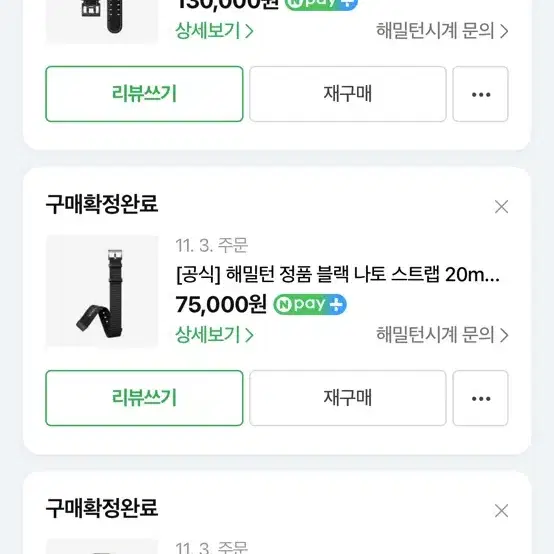Click the 75,000원 price text
This screenshot has width=554, height=554.
pyautogui.click(x=221, y=304)
